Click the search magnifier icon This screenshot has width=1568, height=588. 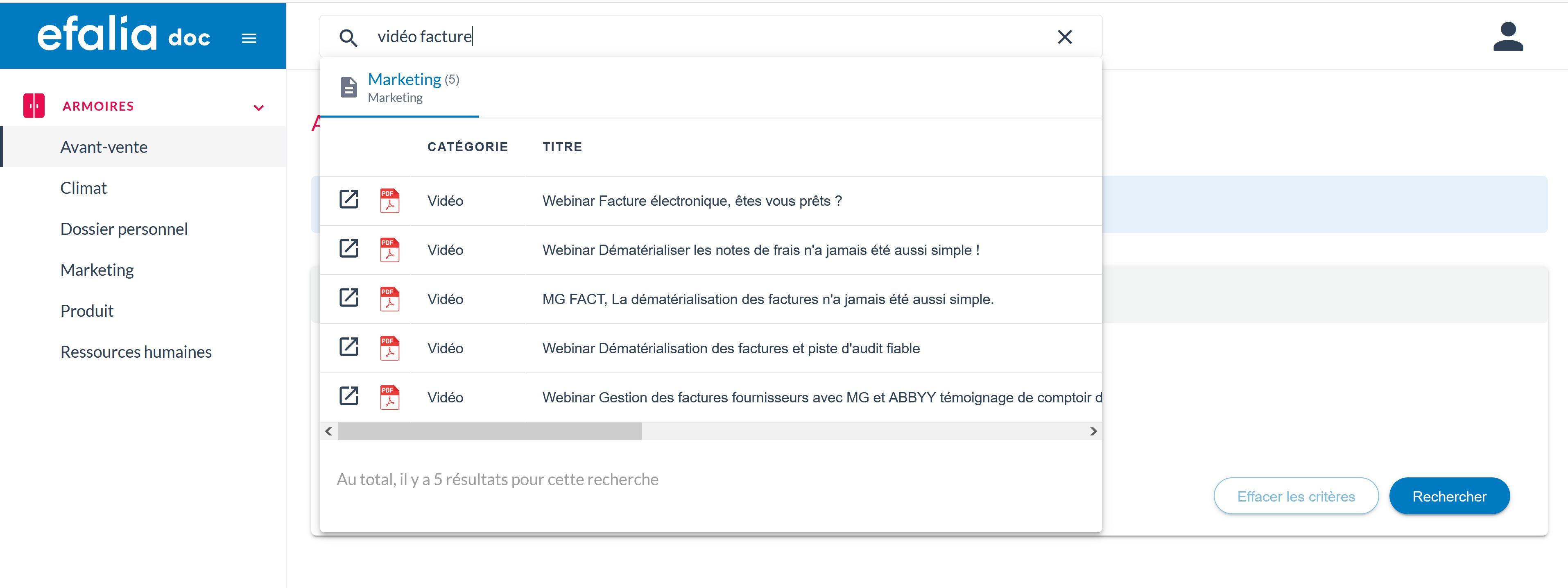[x=349, y=36]
